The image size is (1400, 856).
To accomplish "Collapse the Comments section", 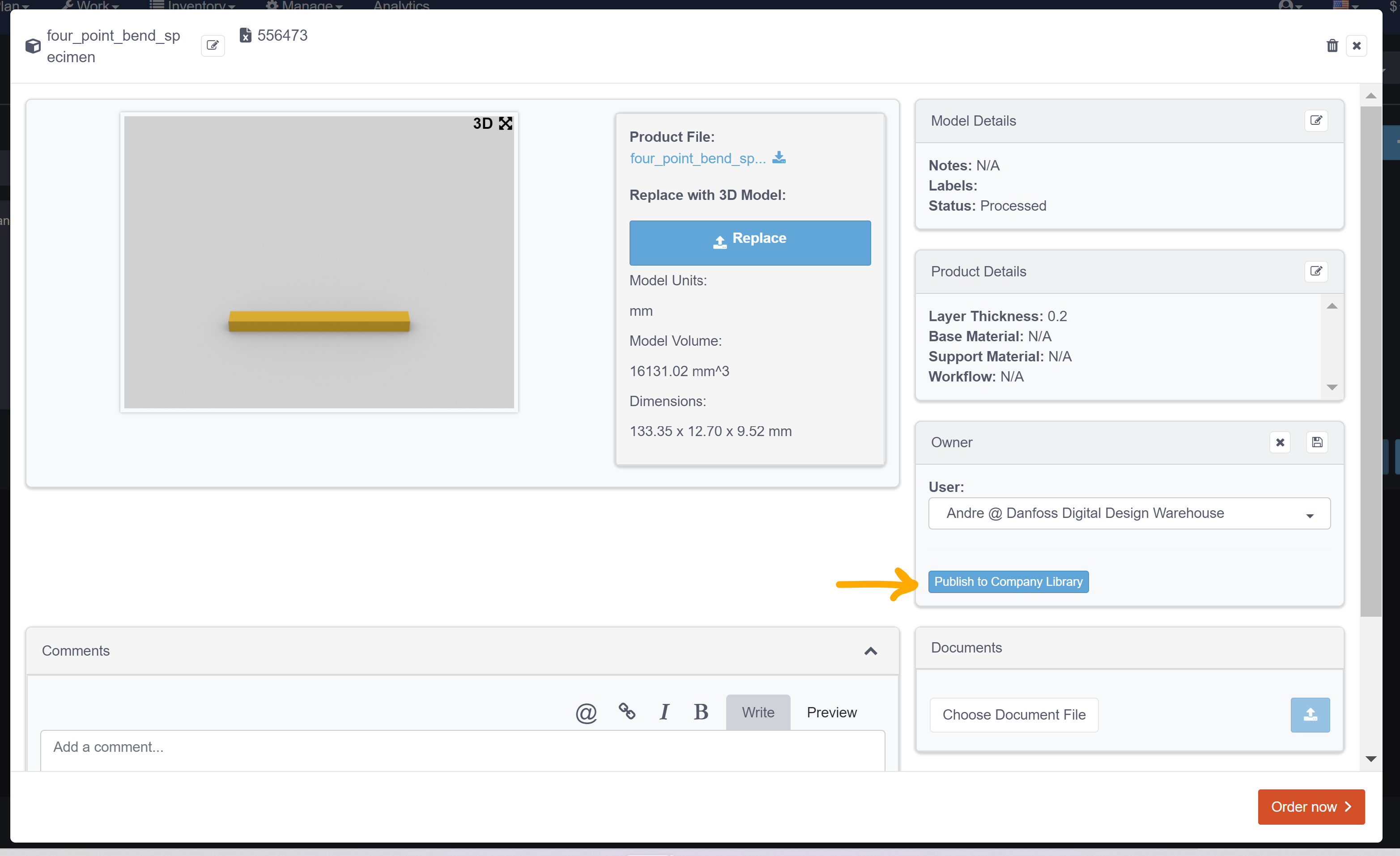I will point(870,651).
